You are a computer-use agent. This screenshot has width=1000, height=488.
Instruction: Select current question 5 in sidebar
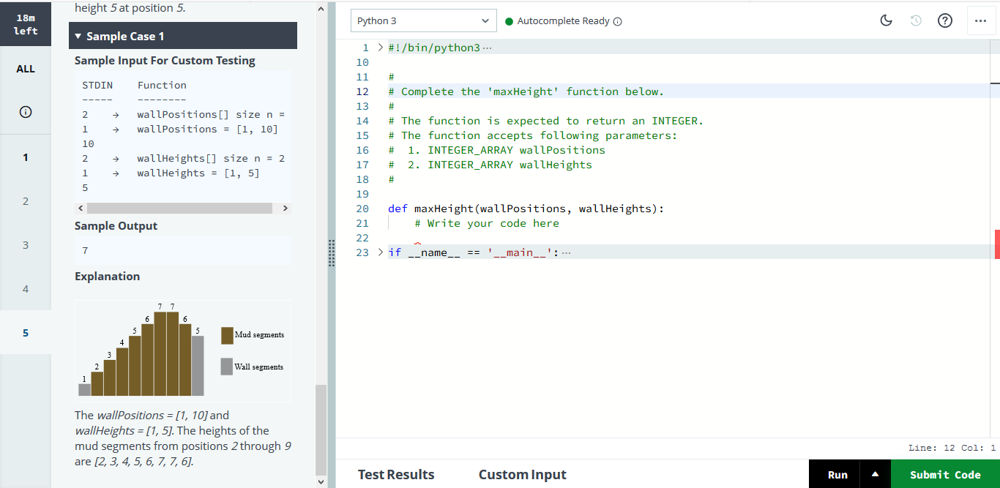[26, 332]
